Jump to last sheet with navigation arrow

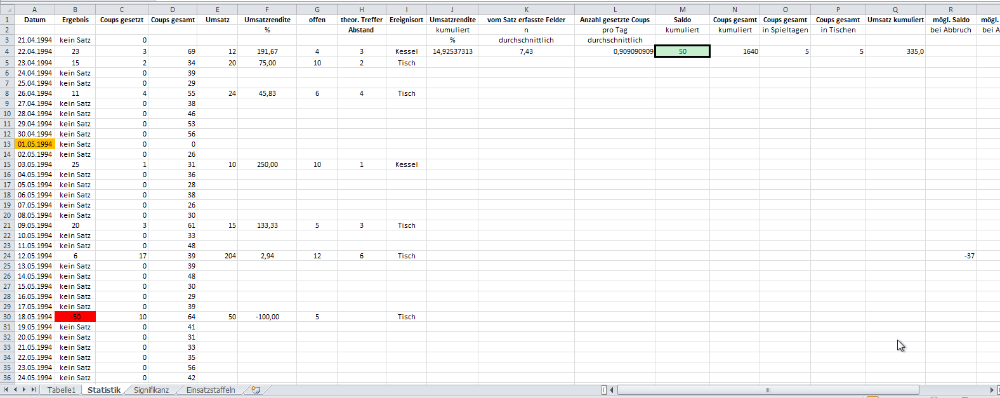[x=33, y=390]
